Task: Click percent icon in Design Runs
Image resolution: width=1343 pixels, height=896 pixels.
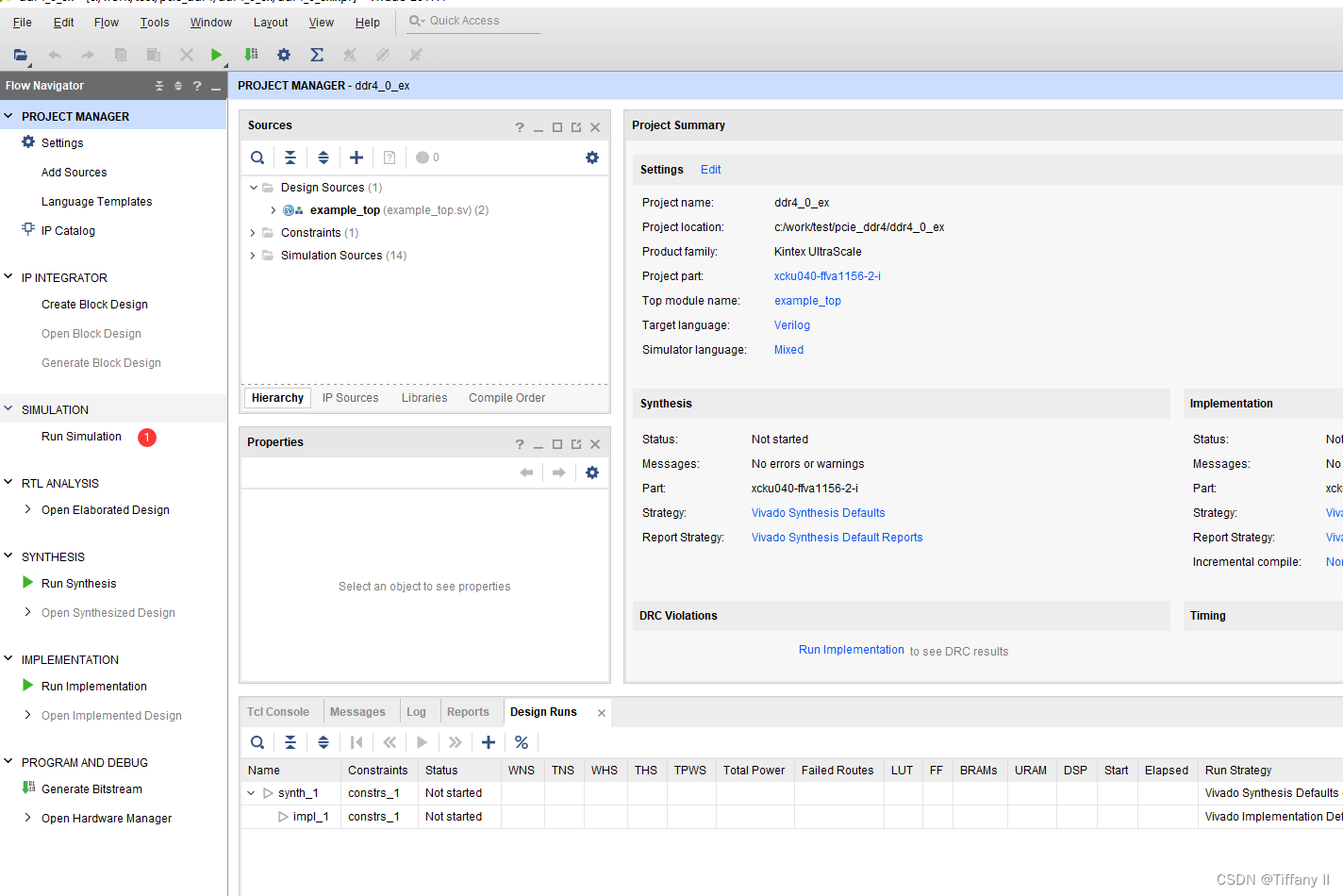Action: click(x=522, y=742)
